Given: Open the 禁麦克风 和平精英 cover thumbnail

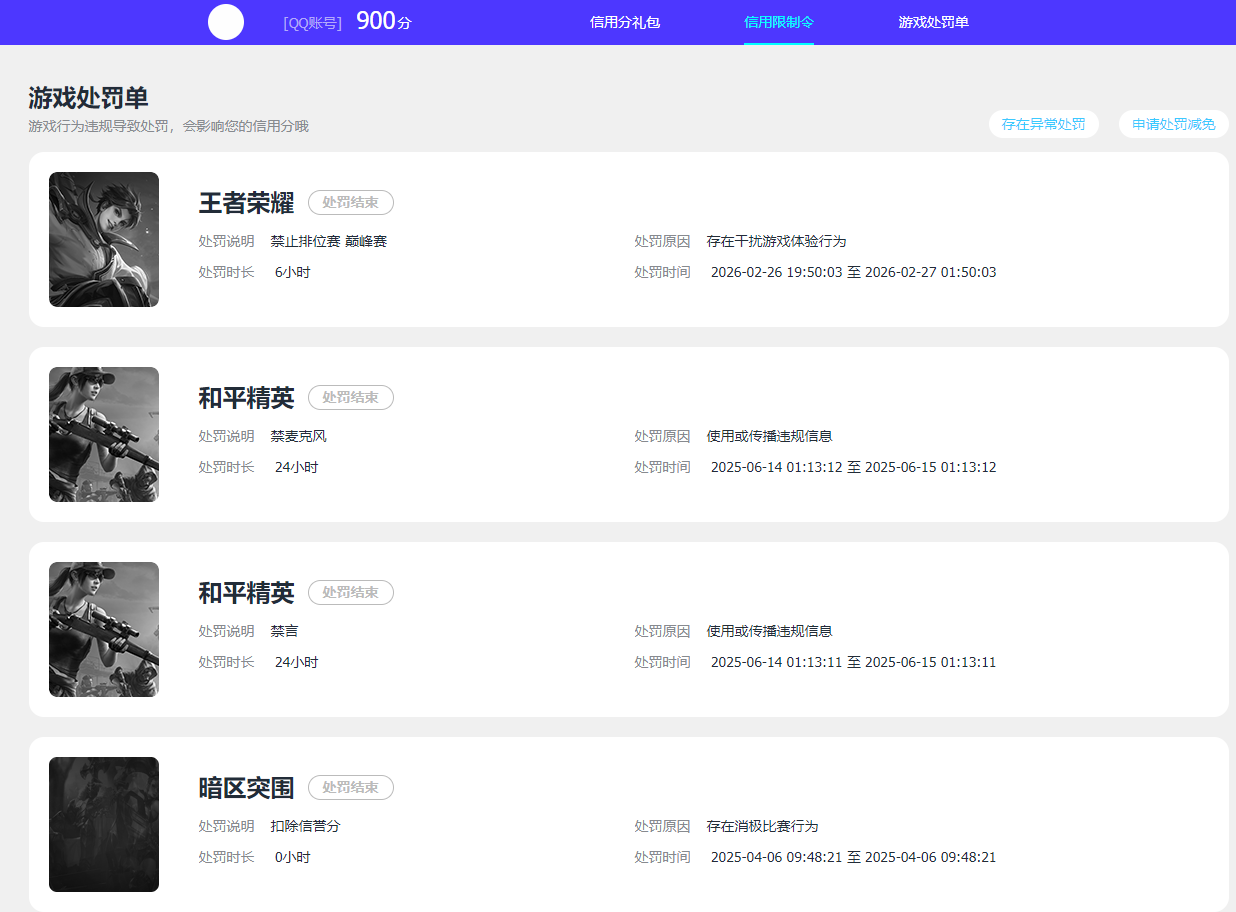Looking at the screenshot, I should point(104,435).
